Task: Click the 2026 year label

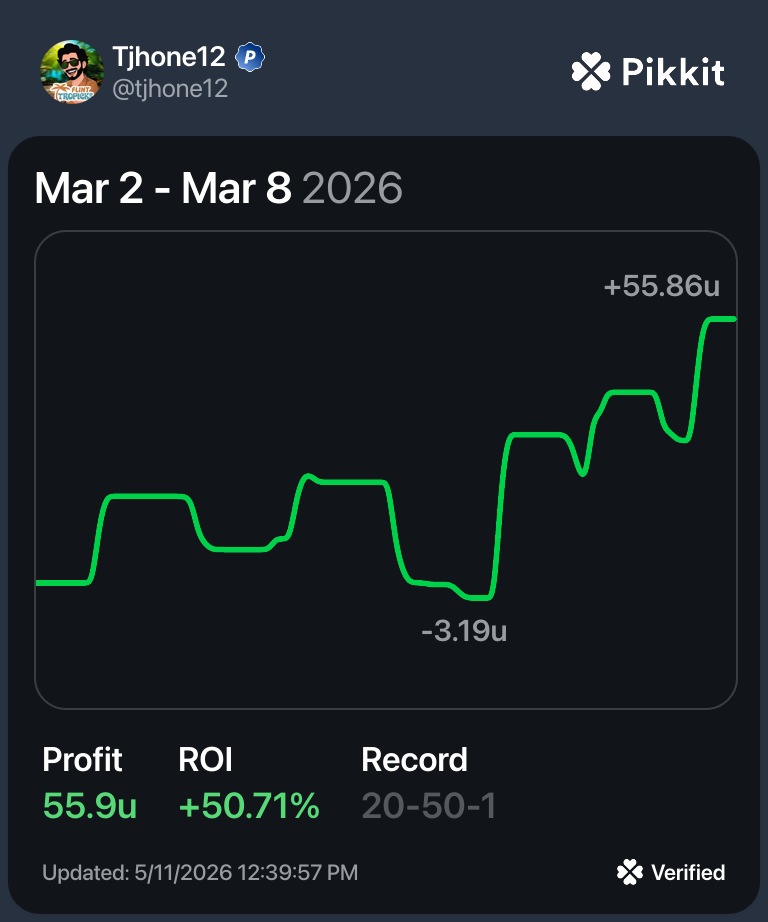Action: (352, 188)
